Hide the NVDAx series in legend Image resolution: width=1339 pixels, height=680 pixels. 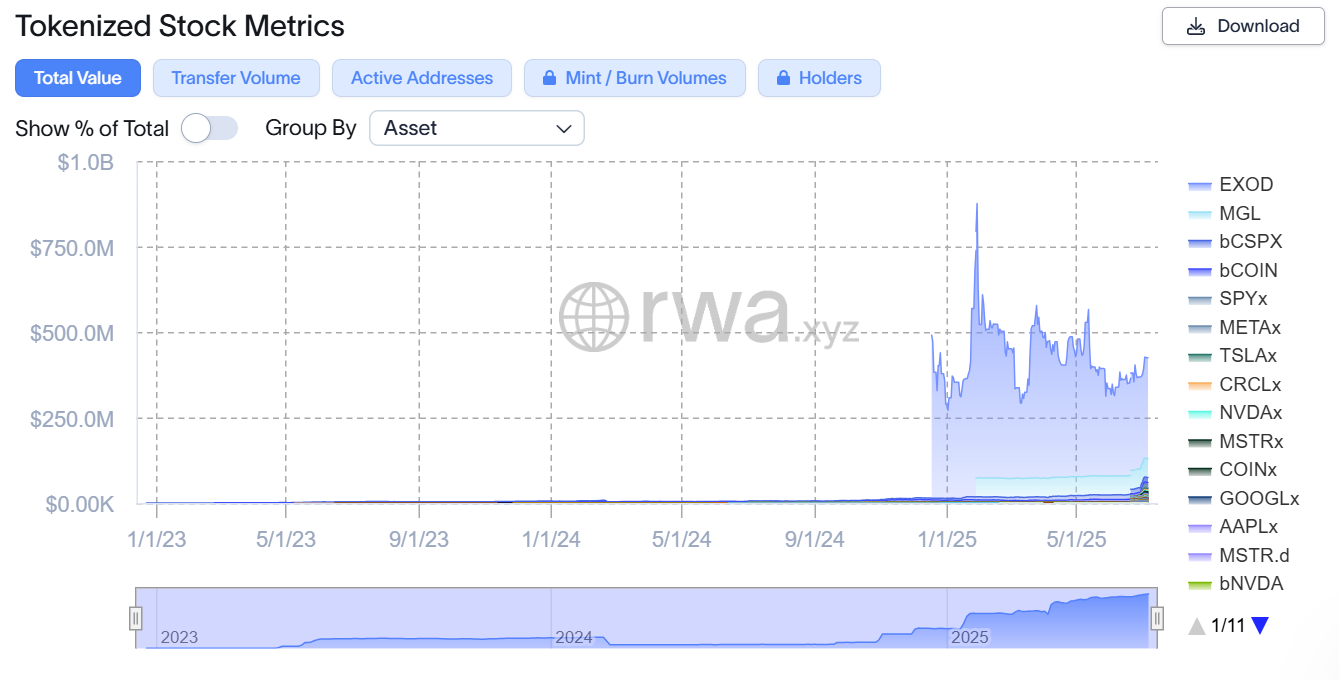pyautogui.click(x=1250, y=413)
